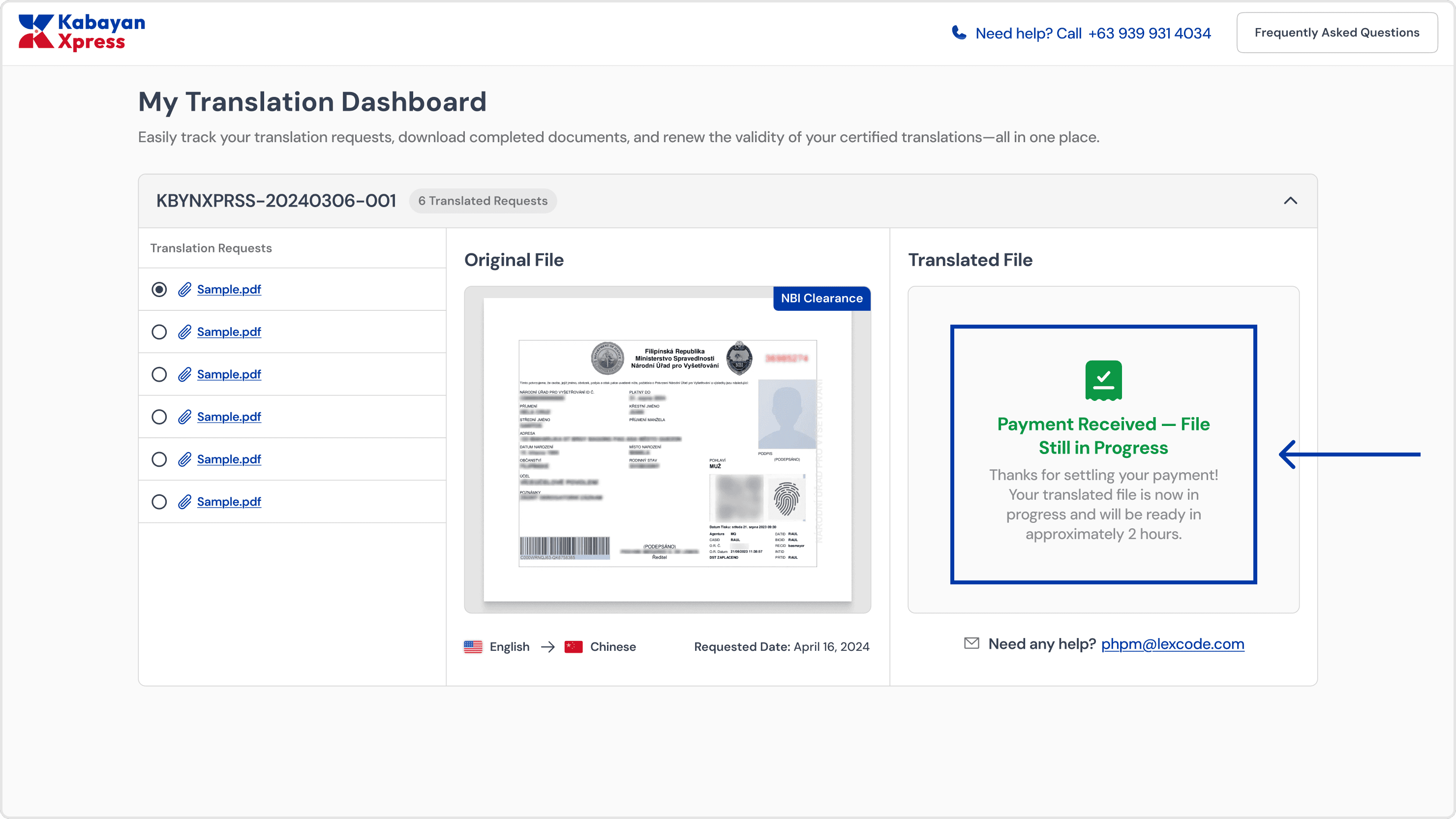Click the US flag icon beside English
Viewport: 1456px width, 819px height.
tap(473, 647)
